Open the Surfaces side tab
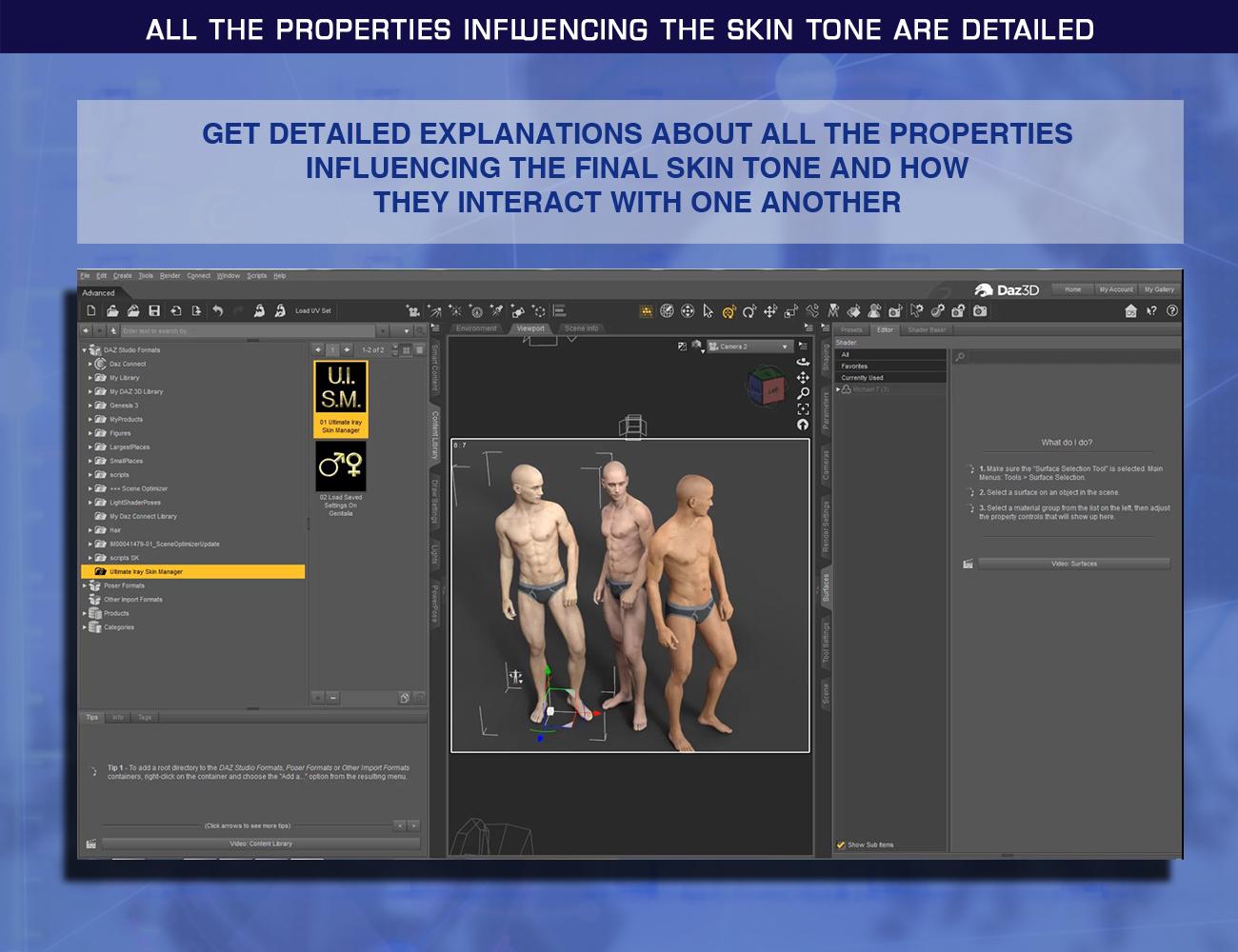Screen dimensions: 1238x952 pos(826,587)
